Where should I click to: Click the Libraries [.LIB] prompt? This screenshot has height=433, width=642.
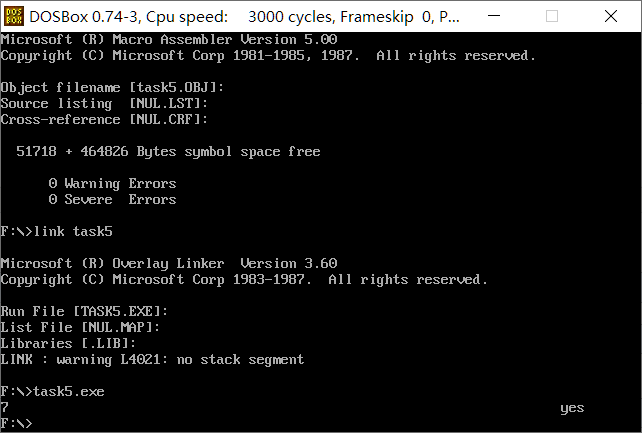(68, 343)
